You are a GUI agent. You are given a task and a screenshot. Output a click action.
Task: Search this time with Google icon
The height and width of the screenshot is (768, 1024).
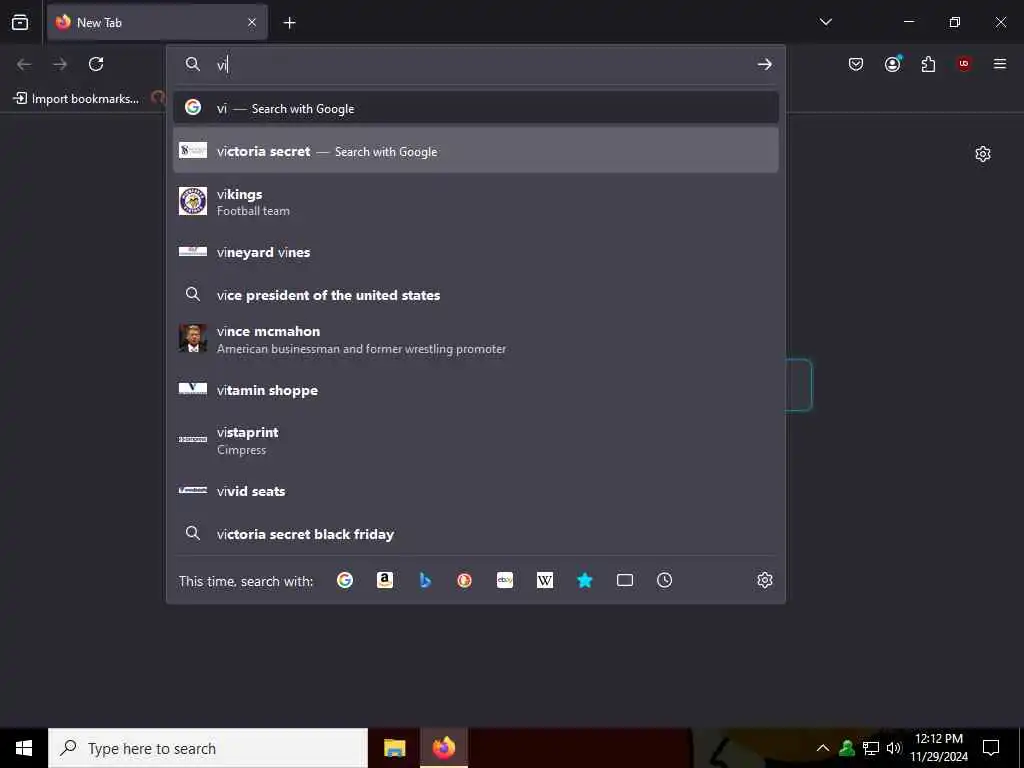coord(345,580)
